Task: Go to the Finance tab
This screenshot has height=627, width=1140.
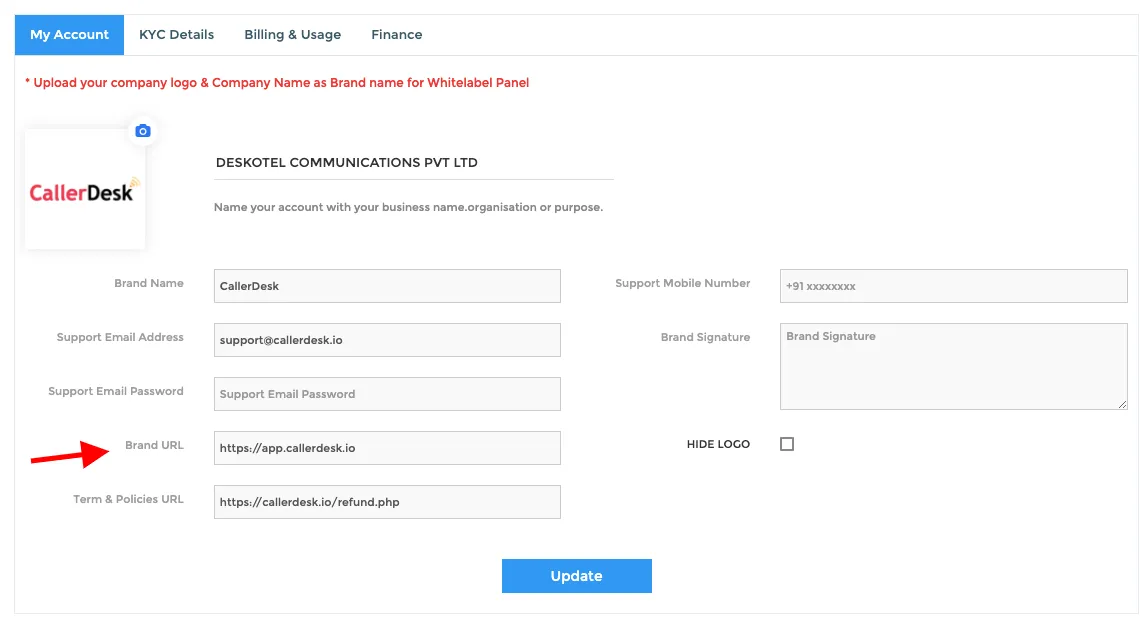Action: tap(396, 34)
